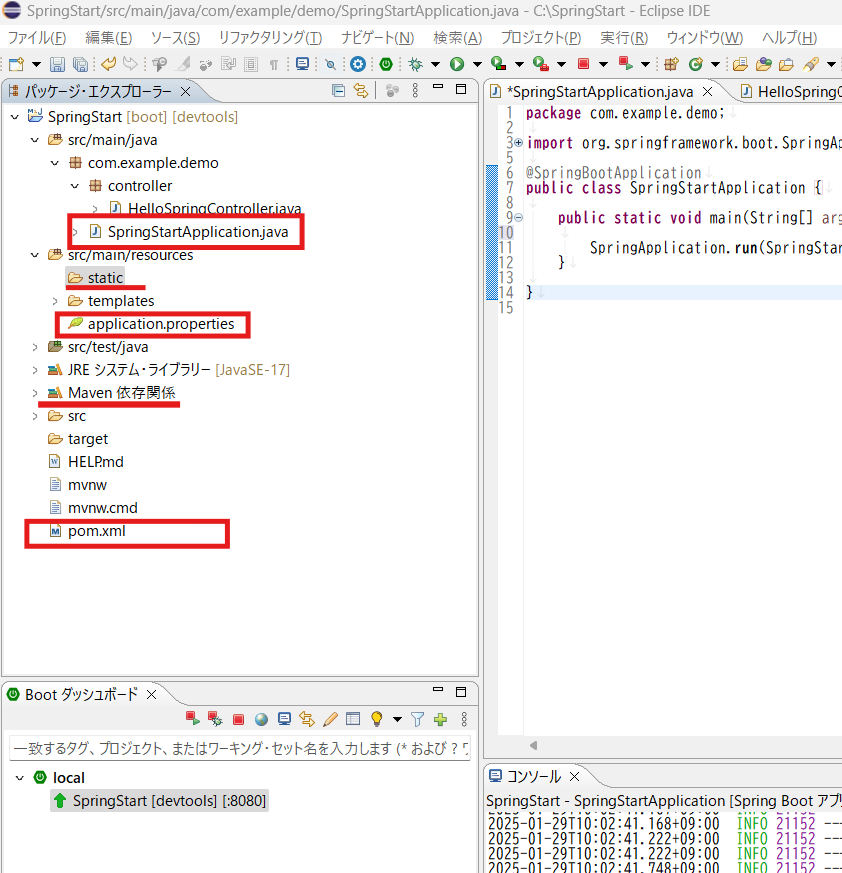Toggle Link with Editor in Package Explorer
Screen dimensions: 842x873
(361, 90)
